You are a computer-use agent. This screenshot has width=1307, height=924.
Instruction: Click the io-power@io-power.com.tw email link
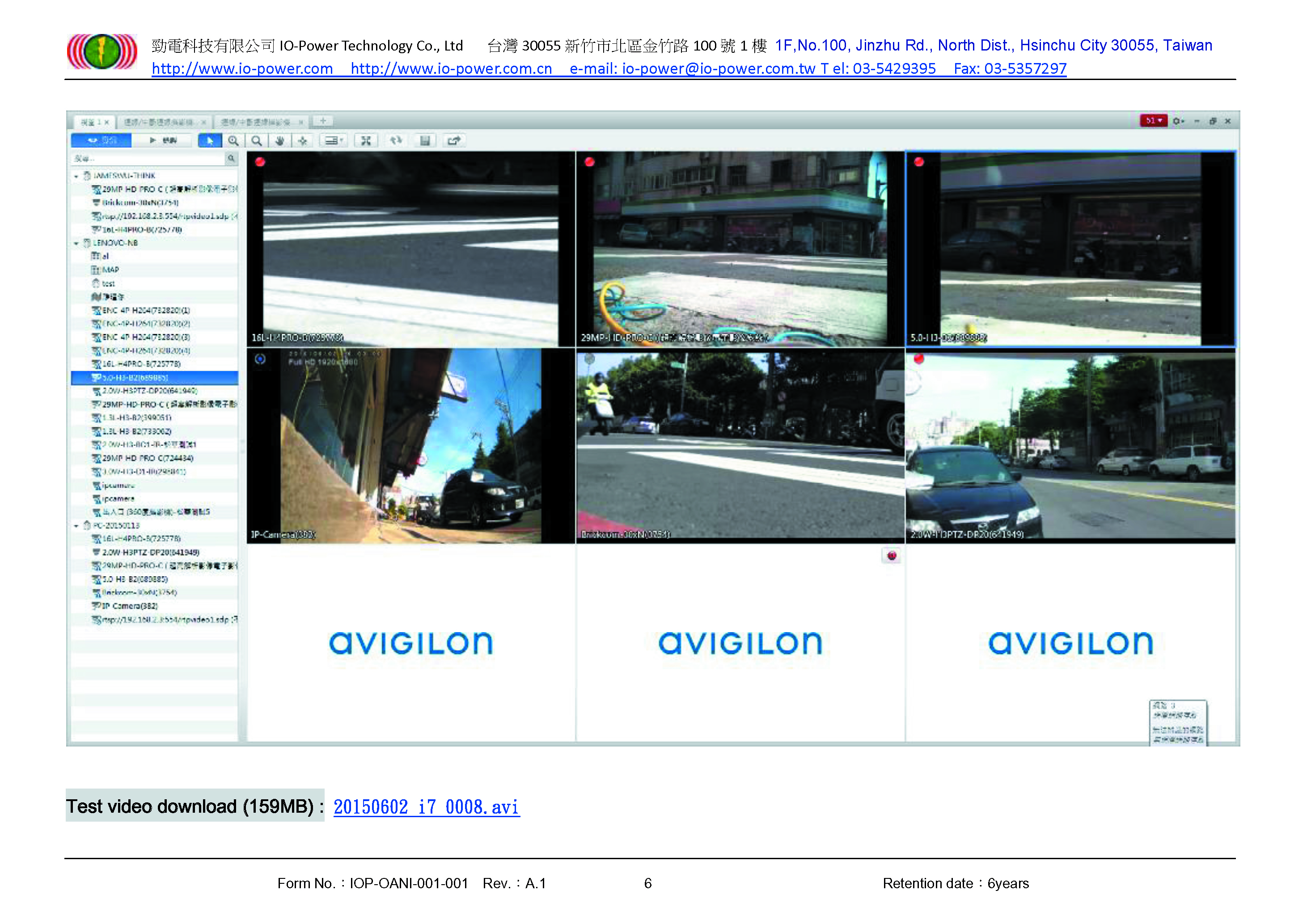pyautogui.click(x=719, y=69)
